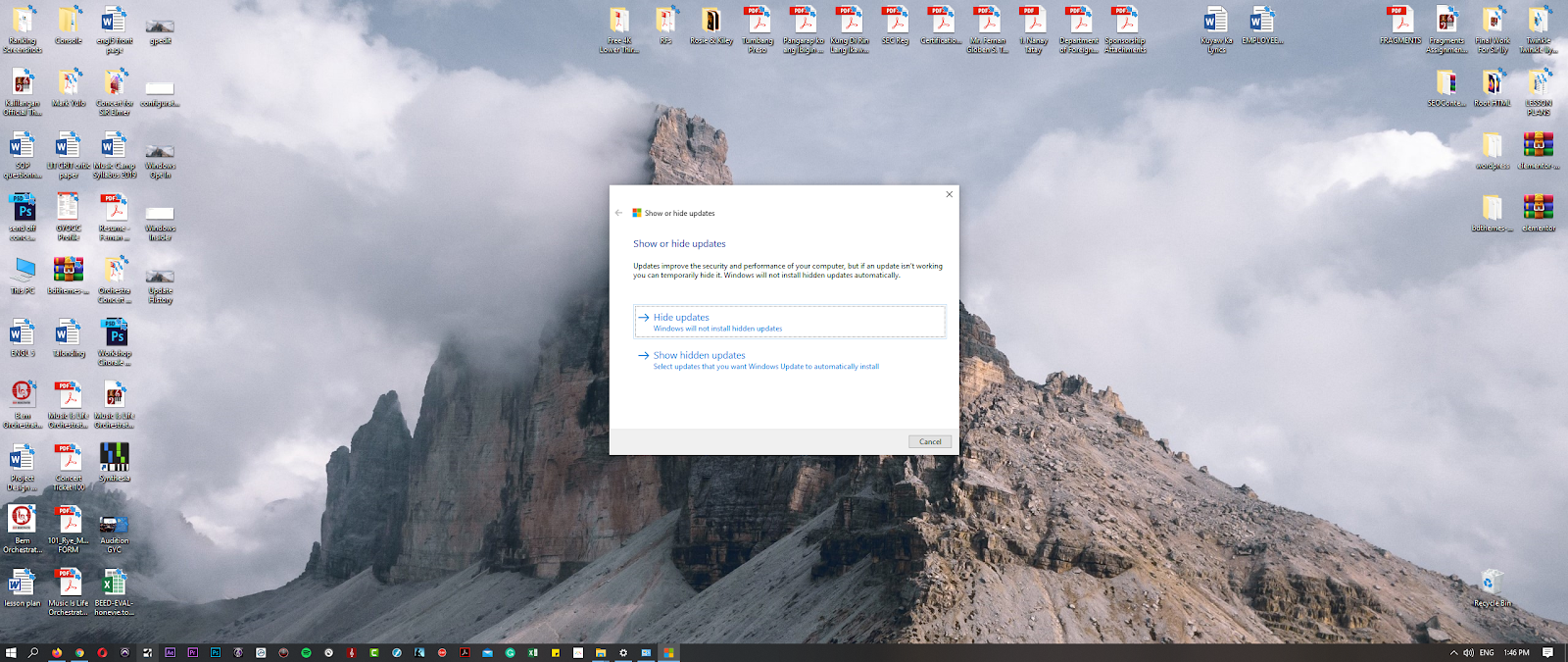Select the SEC Reg PDF file
The height and width of the screenshot is (662, 1568).
895,25
